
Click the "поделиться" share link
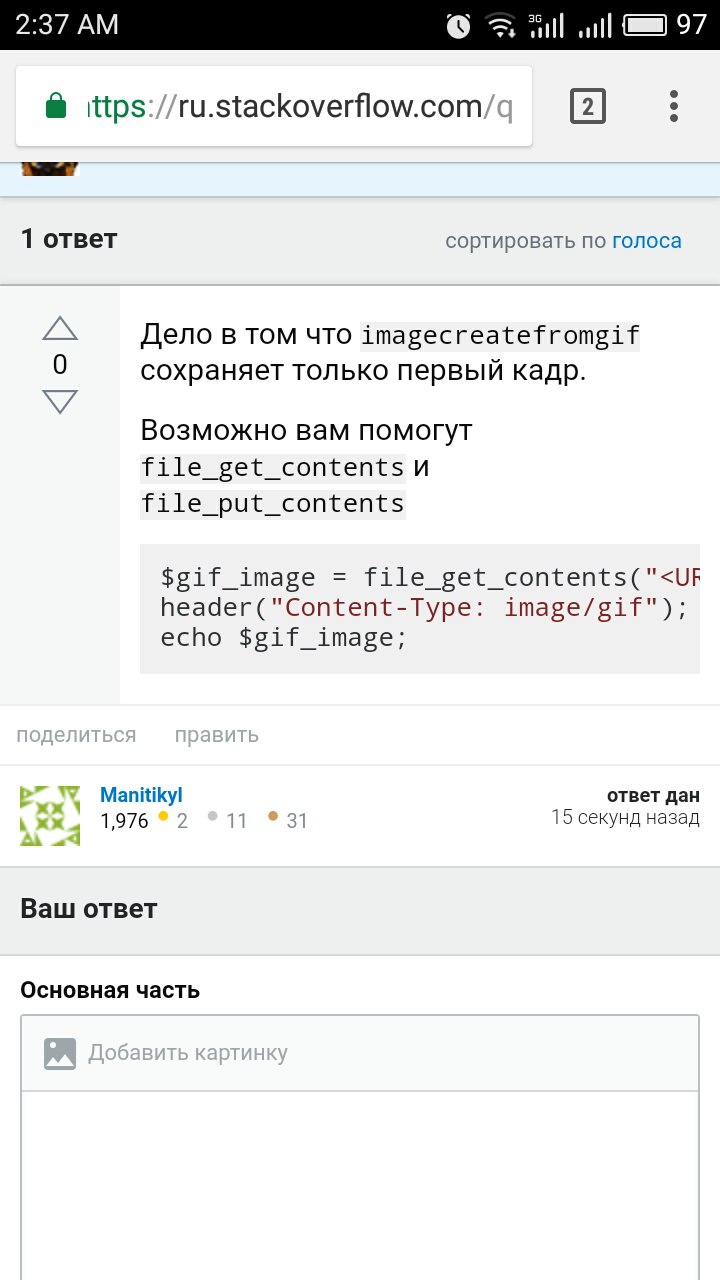[76, 735]
